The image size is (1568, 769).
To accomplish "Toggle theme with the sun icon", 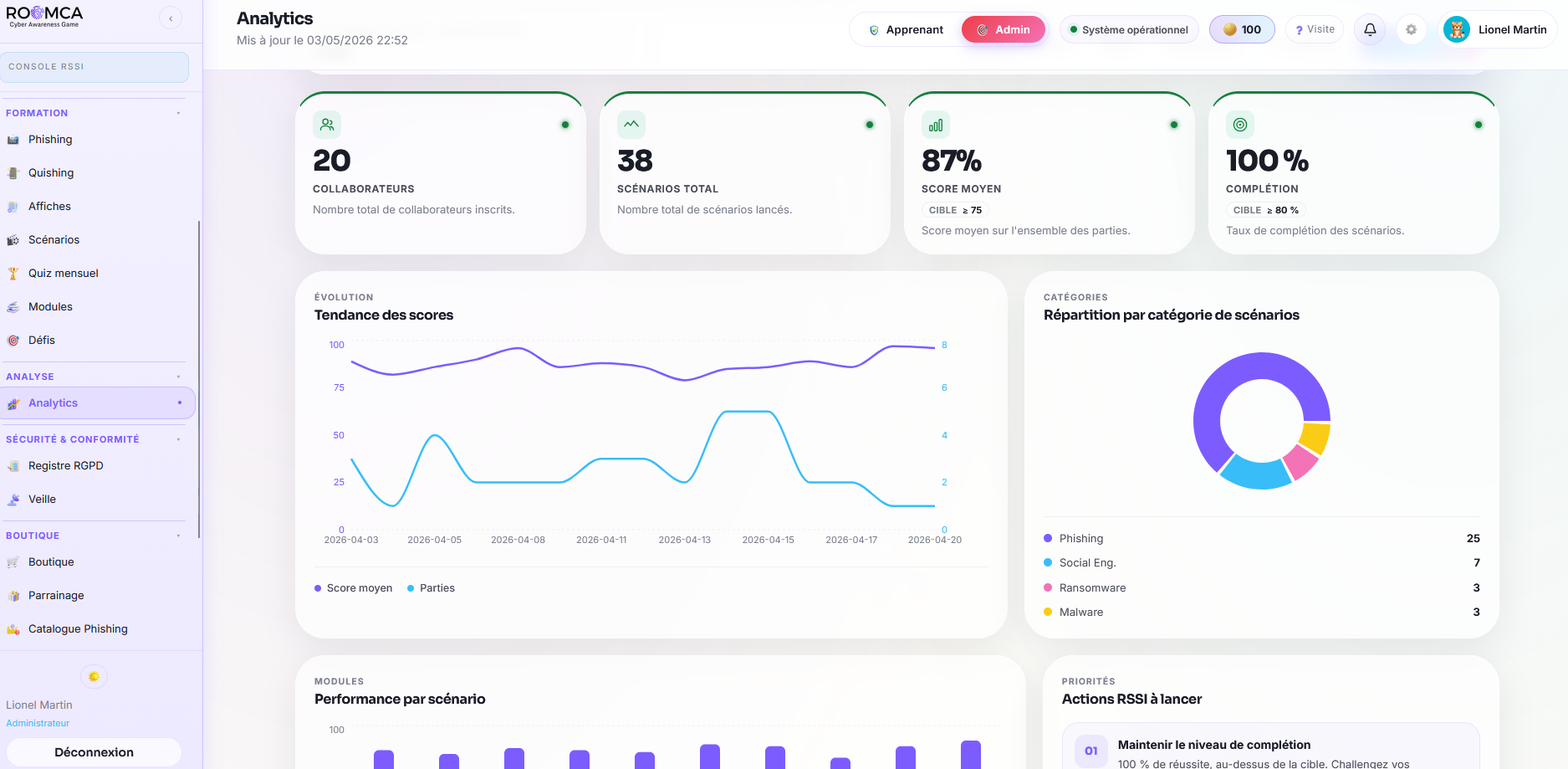I will pos(94,676).
